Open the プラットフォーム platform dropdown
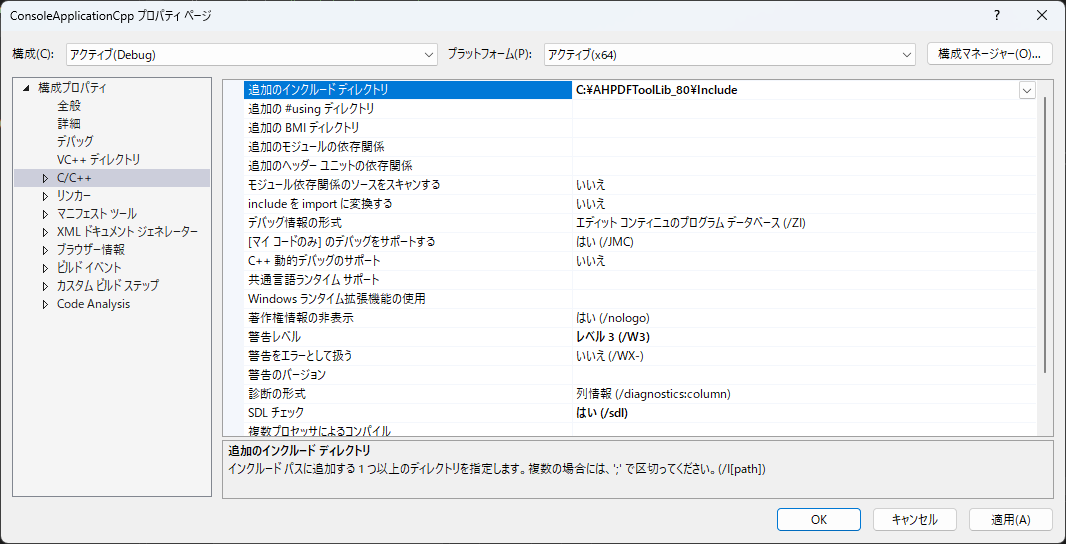 point(729,54)
